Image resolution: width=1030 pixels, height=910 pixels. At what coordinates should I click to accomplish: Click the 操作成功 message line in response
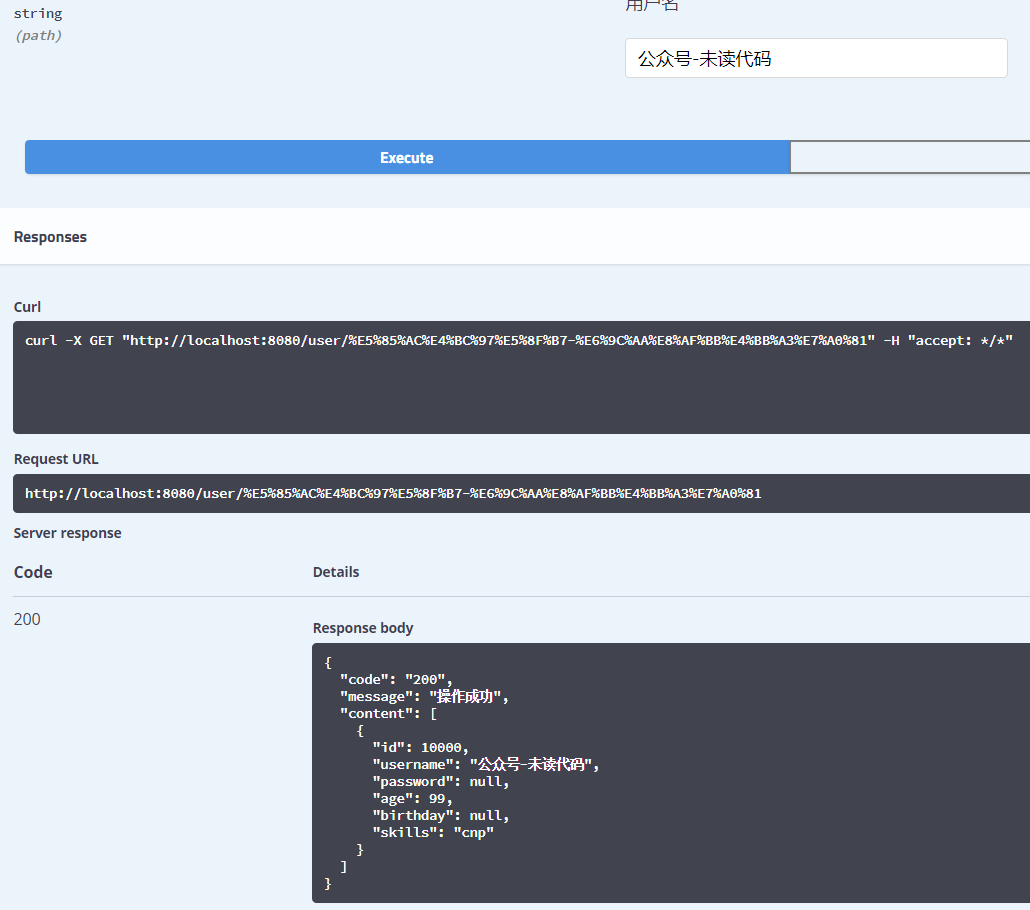pos(424,697)
